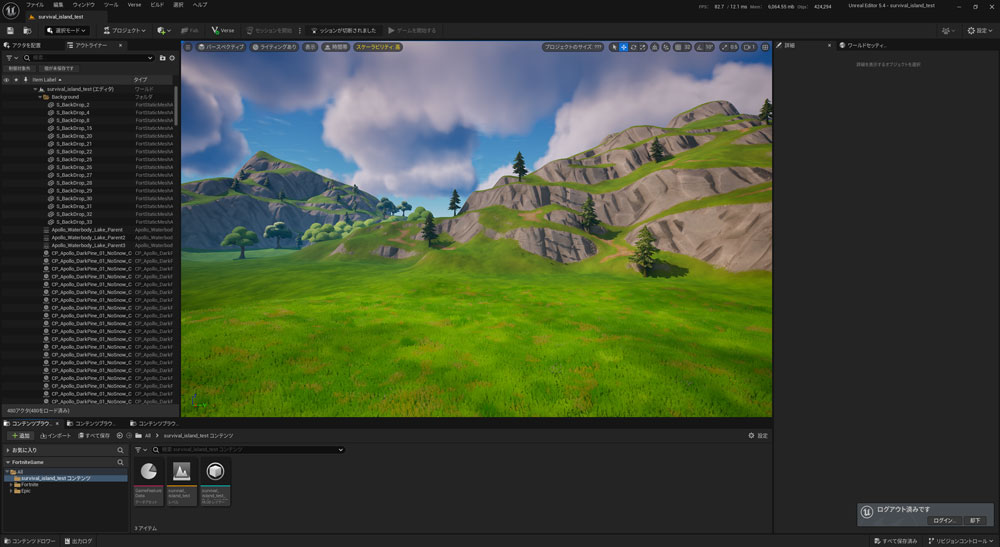This screenshot has width=1000, height=547.
Task: Search the favorites section using magnifier icon
Action: pos(120,450)
